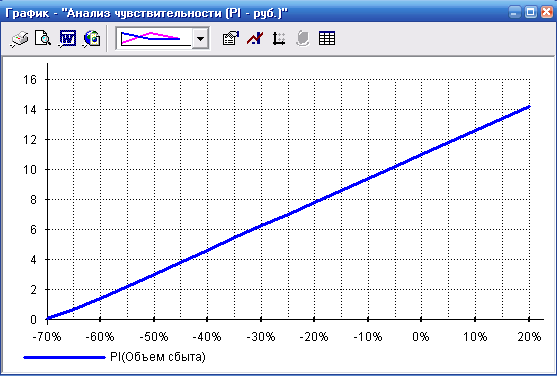Click the x-axis label -70%
Screen dimensions: 557x376
47,337
